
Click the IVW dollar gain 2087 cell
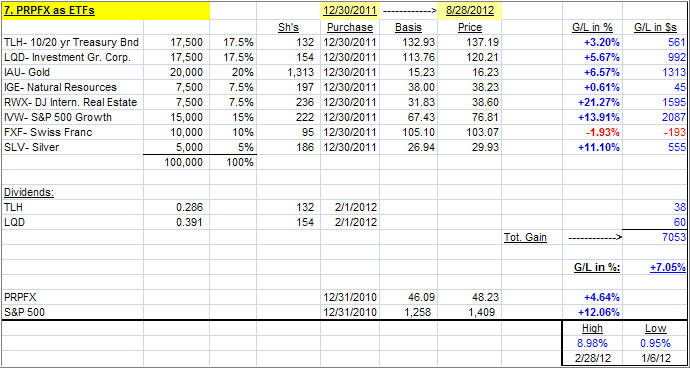click(656, 118)
